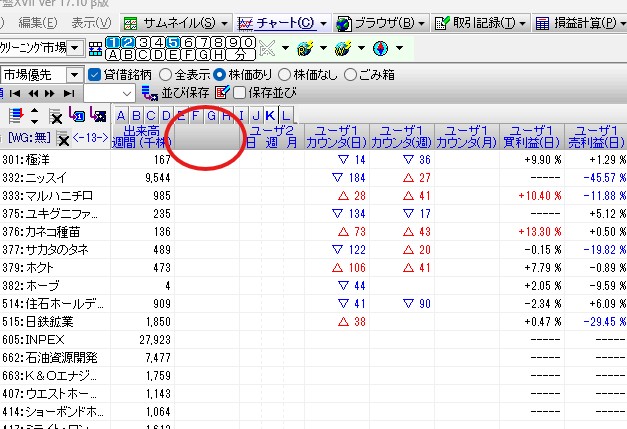627x429 pixels.
Task: Select the 株価なし radio button
Action: [285, 74]
